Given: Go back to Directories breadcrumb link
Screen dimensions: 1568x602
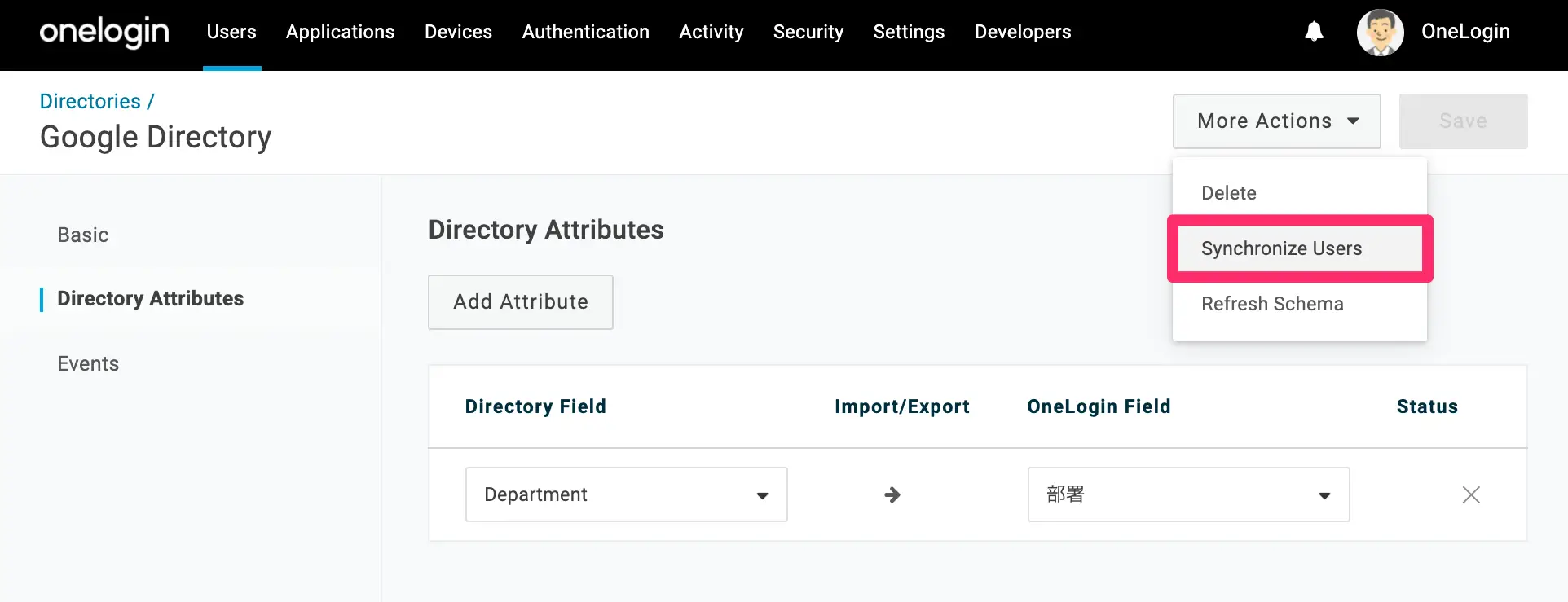Looking at the screenshot, I should click(x=90, y=101).
